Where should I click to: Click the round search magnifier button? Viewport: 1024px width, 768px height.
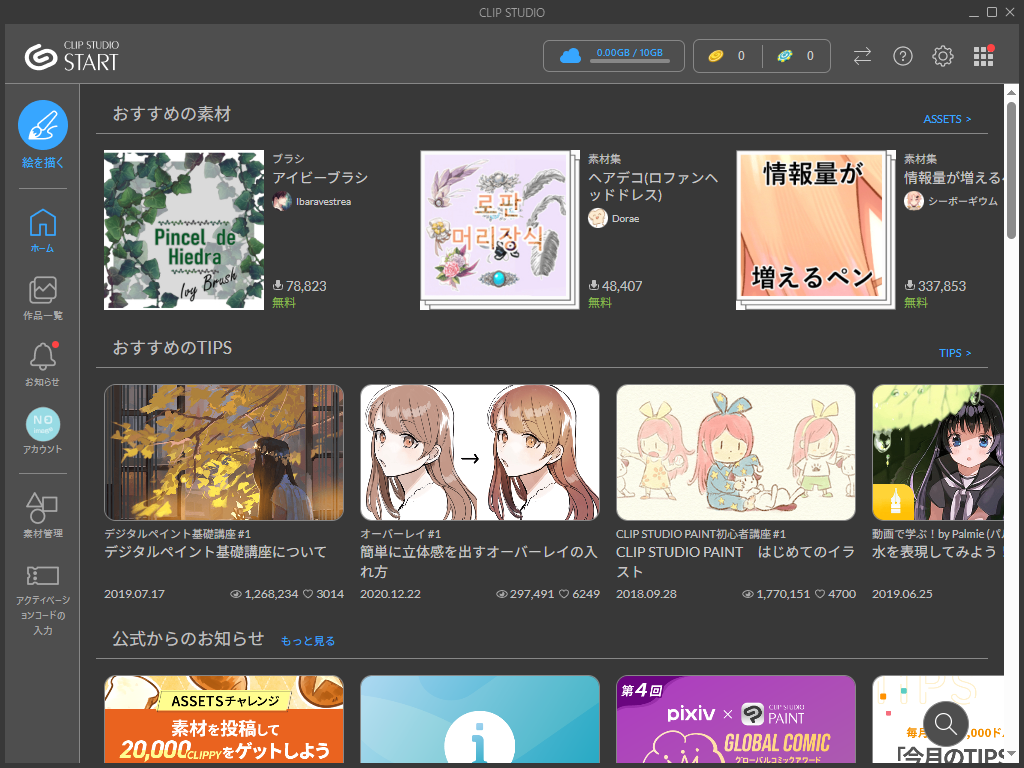point(946,724)
